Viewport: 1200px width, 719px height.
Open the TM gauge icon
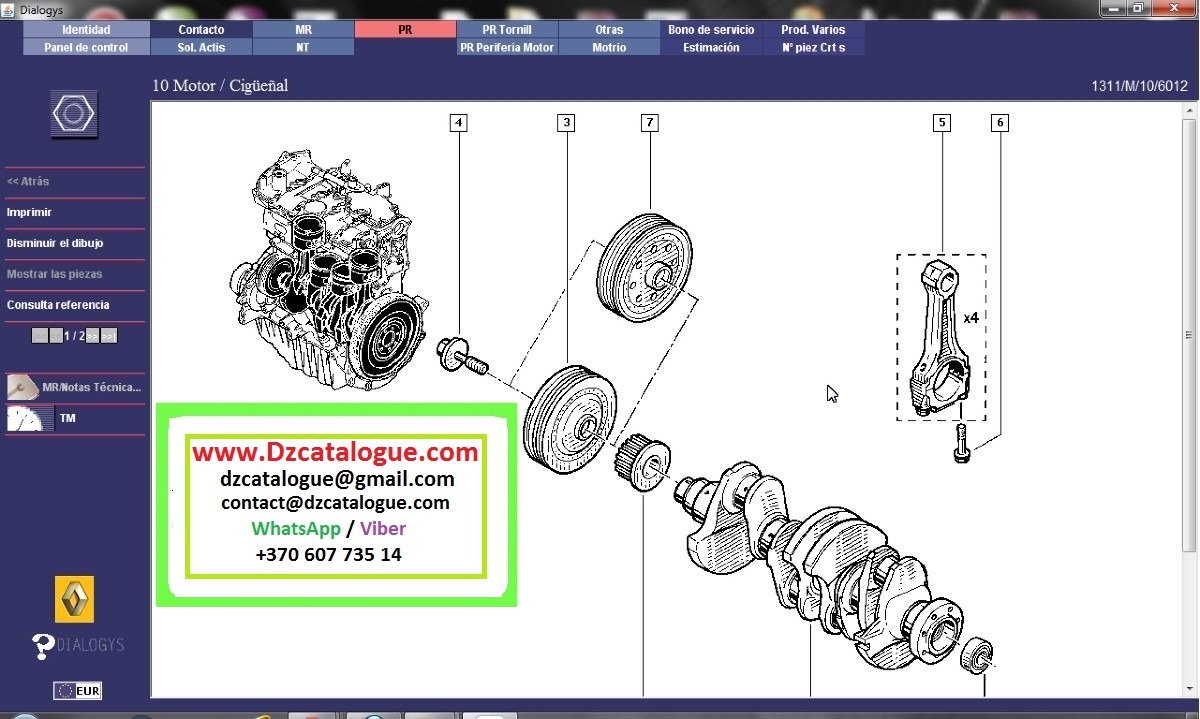30,418
